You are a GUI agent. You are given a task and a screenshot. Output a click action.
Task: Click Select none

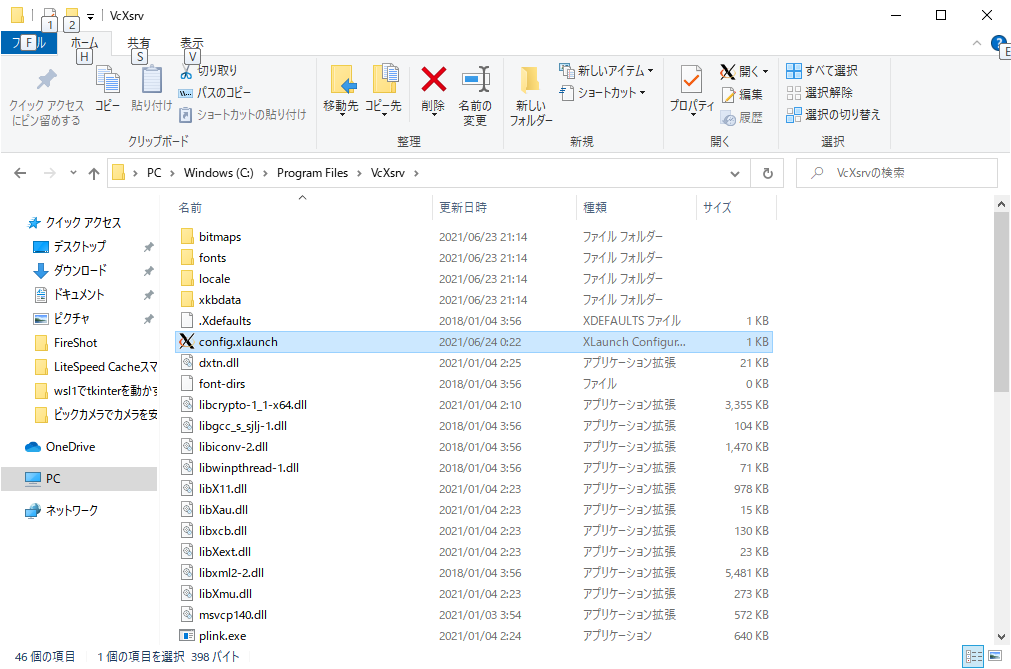pos(820,93)
